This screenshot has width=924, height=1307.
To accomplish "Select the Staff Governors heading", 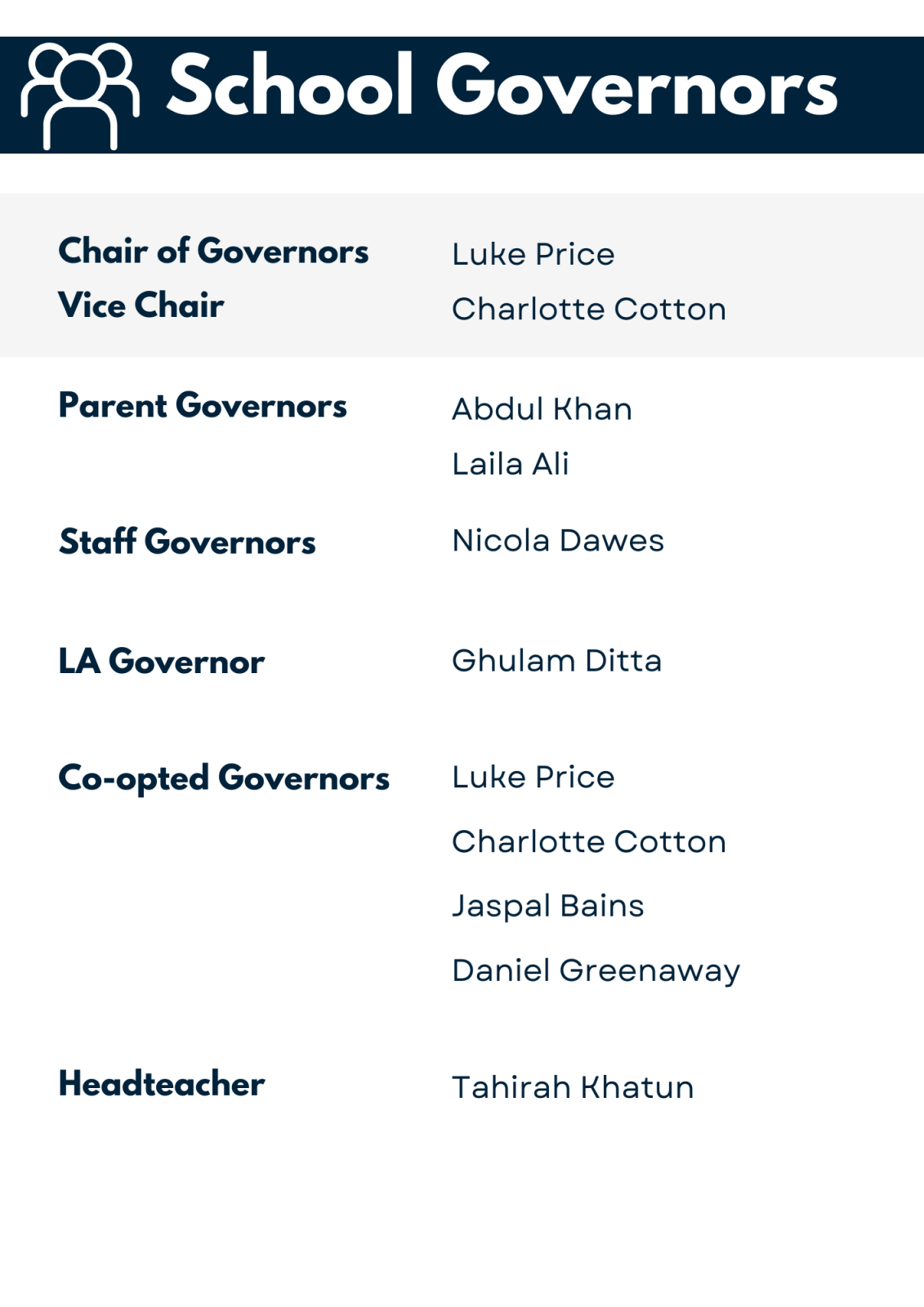I will (187, 542).
